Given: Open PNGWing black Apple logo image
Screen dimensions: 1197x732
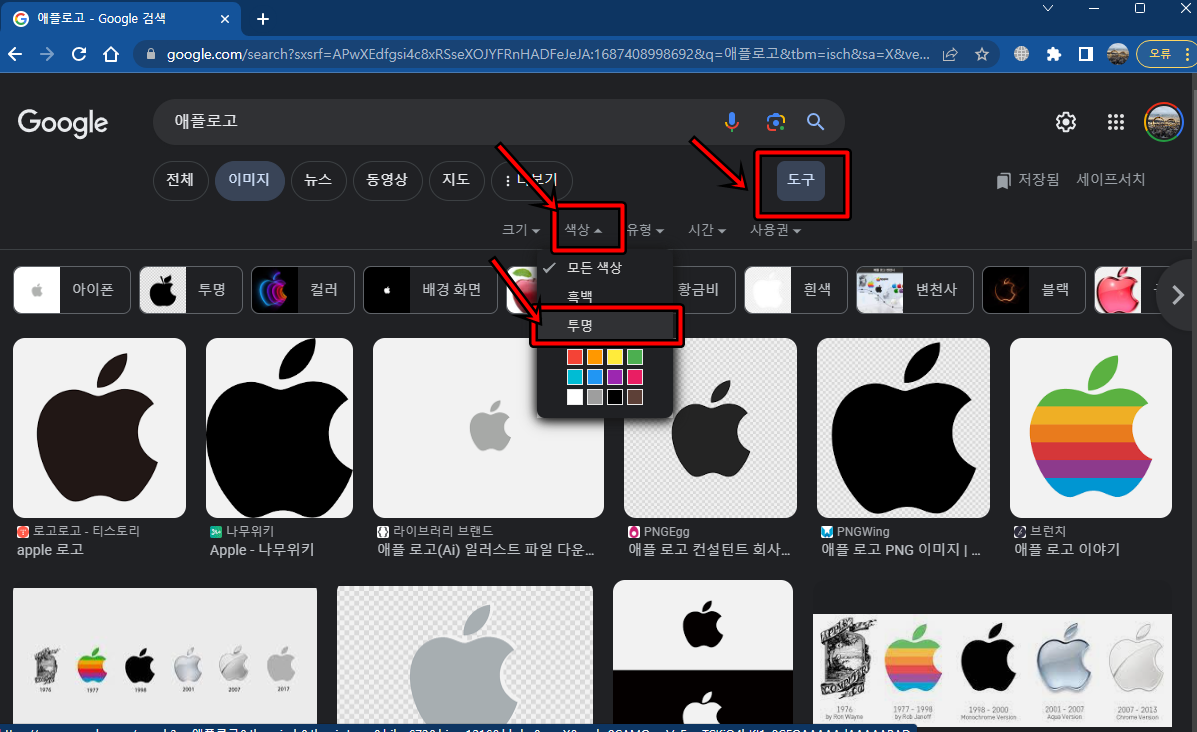Looking at the screenshot, I should point(903,428).
